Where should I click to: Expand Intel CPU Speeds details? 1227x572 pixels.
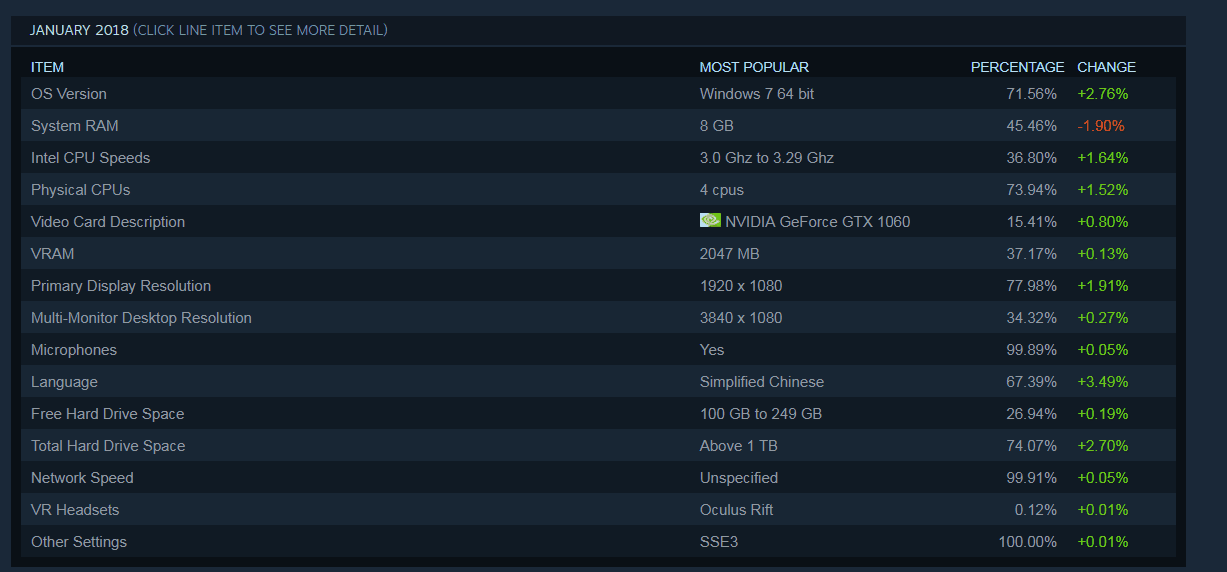click(91, 158)
